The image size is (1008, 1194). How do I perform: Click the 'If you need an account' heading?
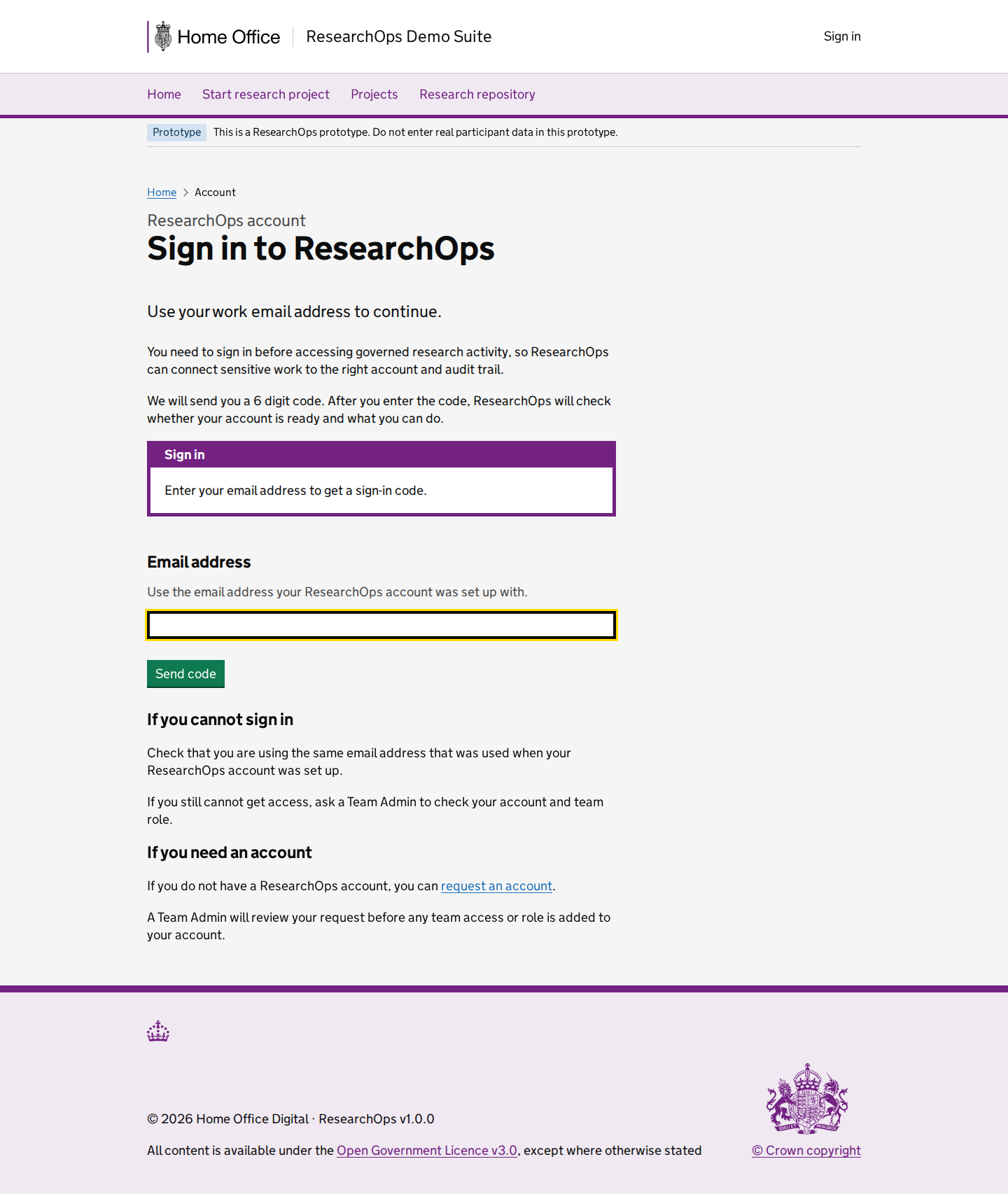229,852
